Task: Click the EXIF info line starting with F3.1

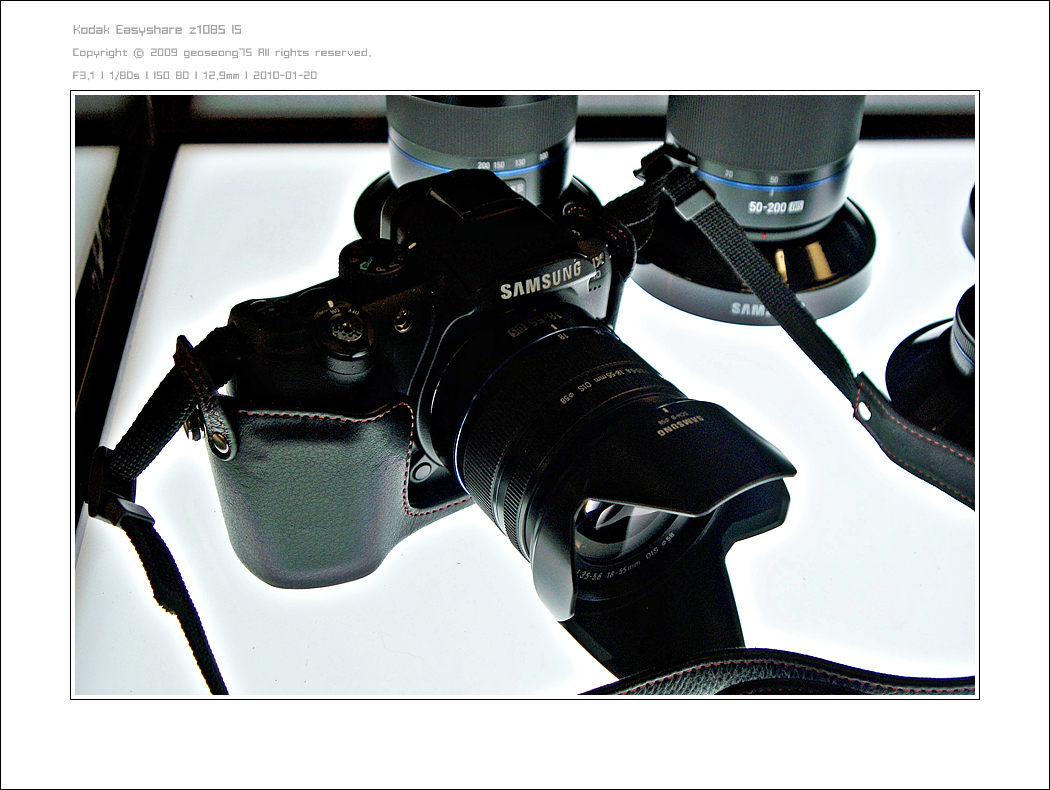Action: point(195,76)
